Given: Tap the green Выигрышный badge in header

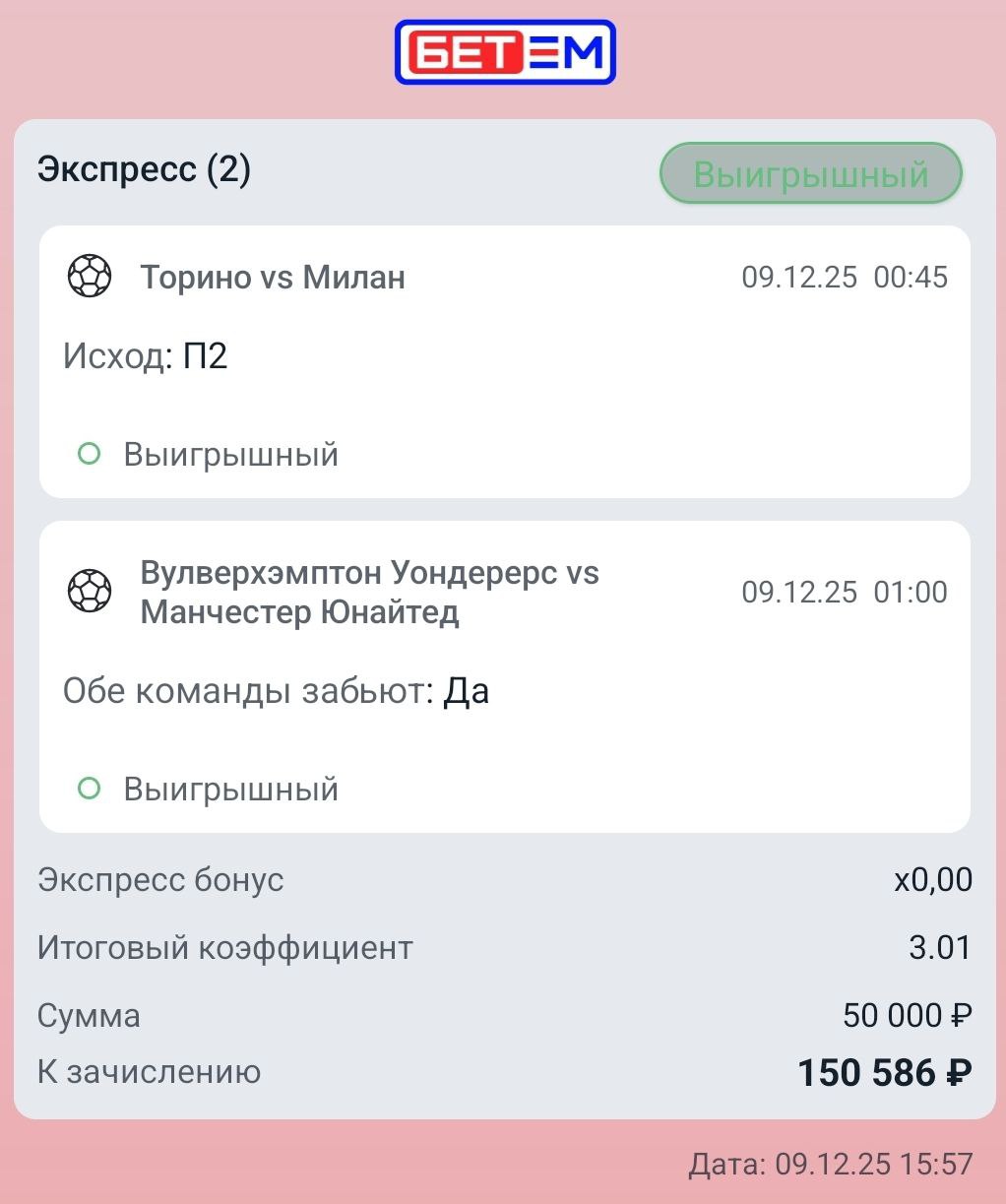Looking at the screenshot, I should pyautogui.click(x=810, y=174).
